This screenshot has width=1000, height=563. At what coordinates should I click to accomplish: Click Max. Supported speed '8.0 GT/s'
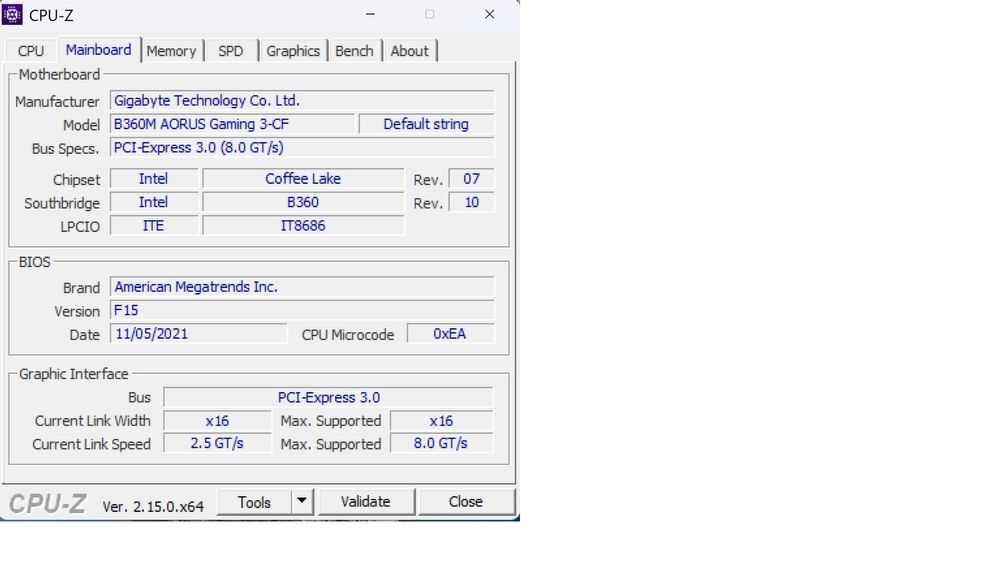tap(441, 444)
